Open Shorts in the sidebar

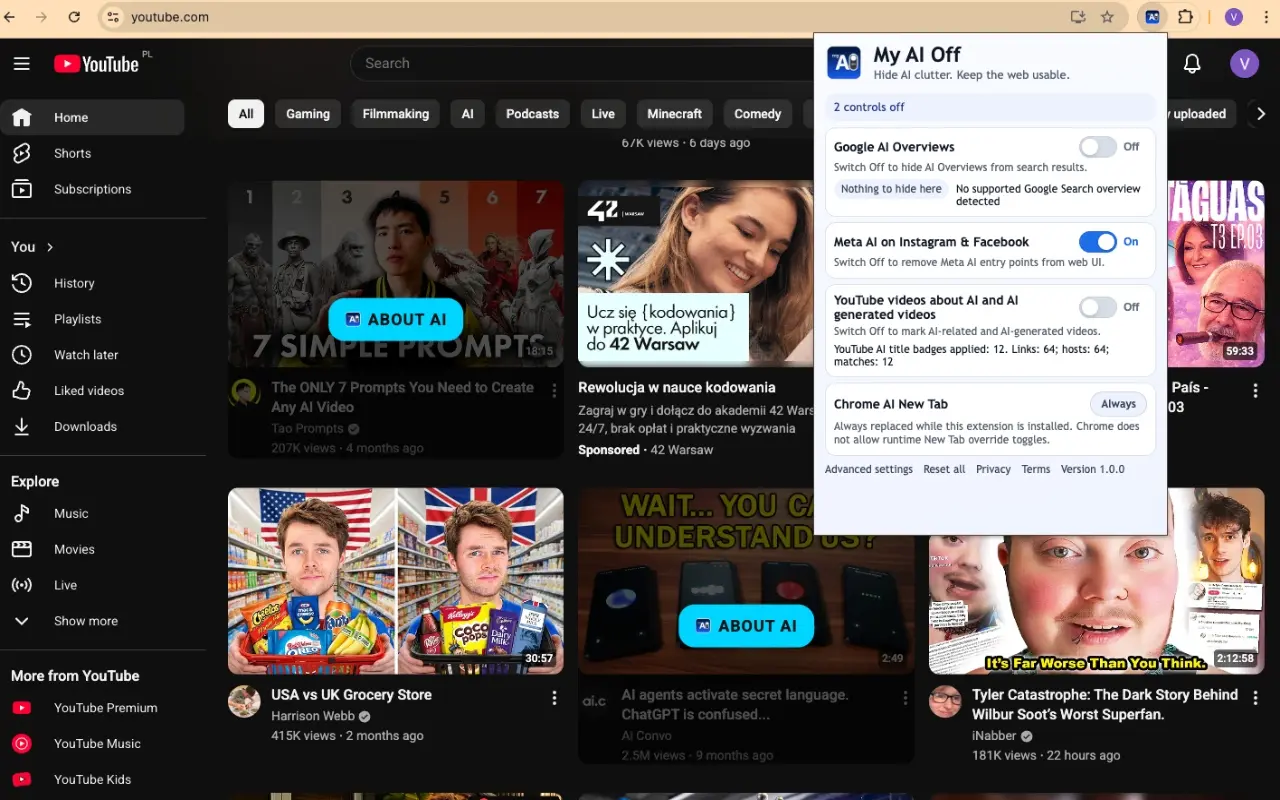tap(92, 153)
